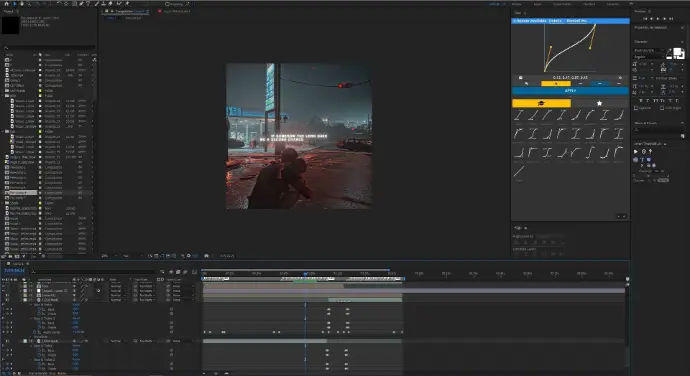Click the timeline zoom slider at bottom
Viewport: 690px width, 376px height.
pos(216,373)
